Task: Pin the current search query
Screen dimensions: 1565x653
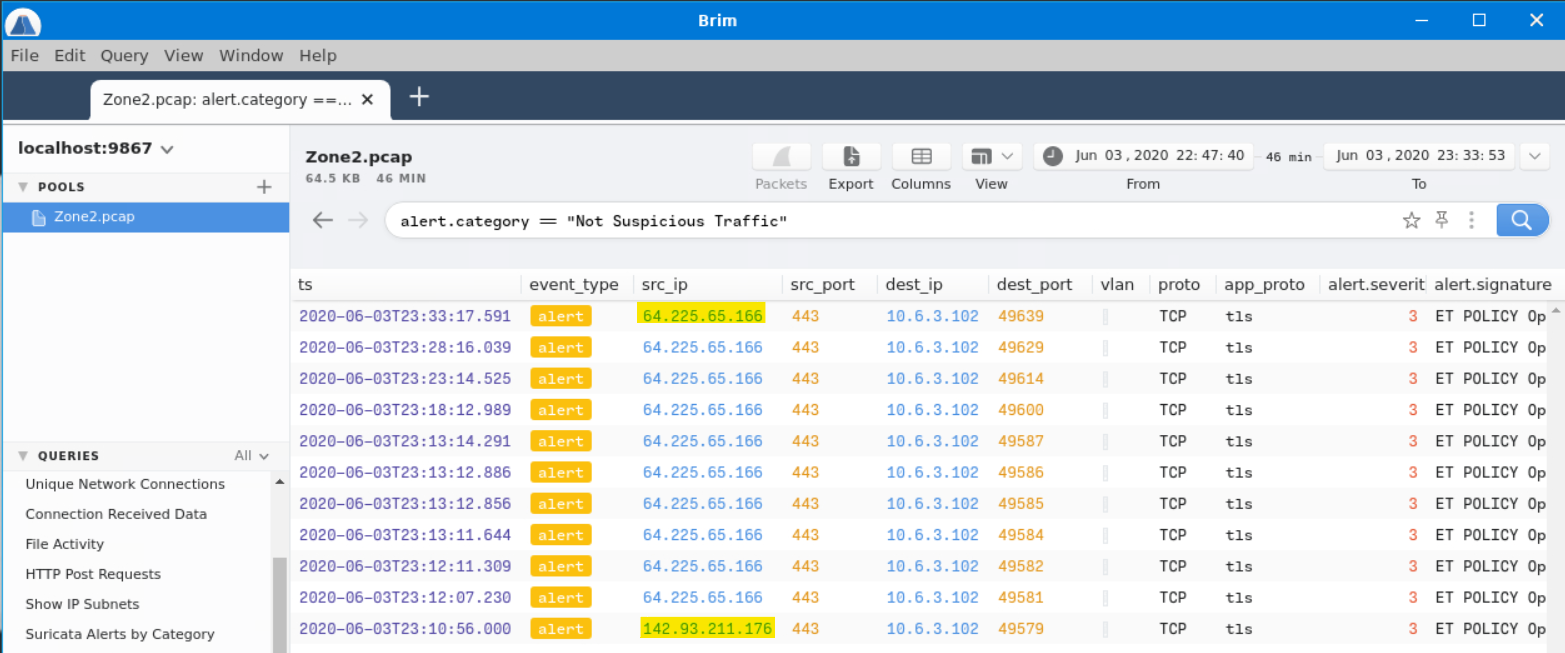Action: 1441,220
